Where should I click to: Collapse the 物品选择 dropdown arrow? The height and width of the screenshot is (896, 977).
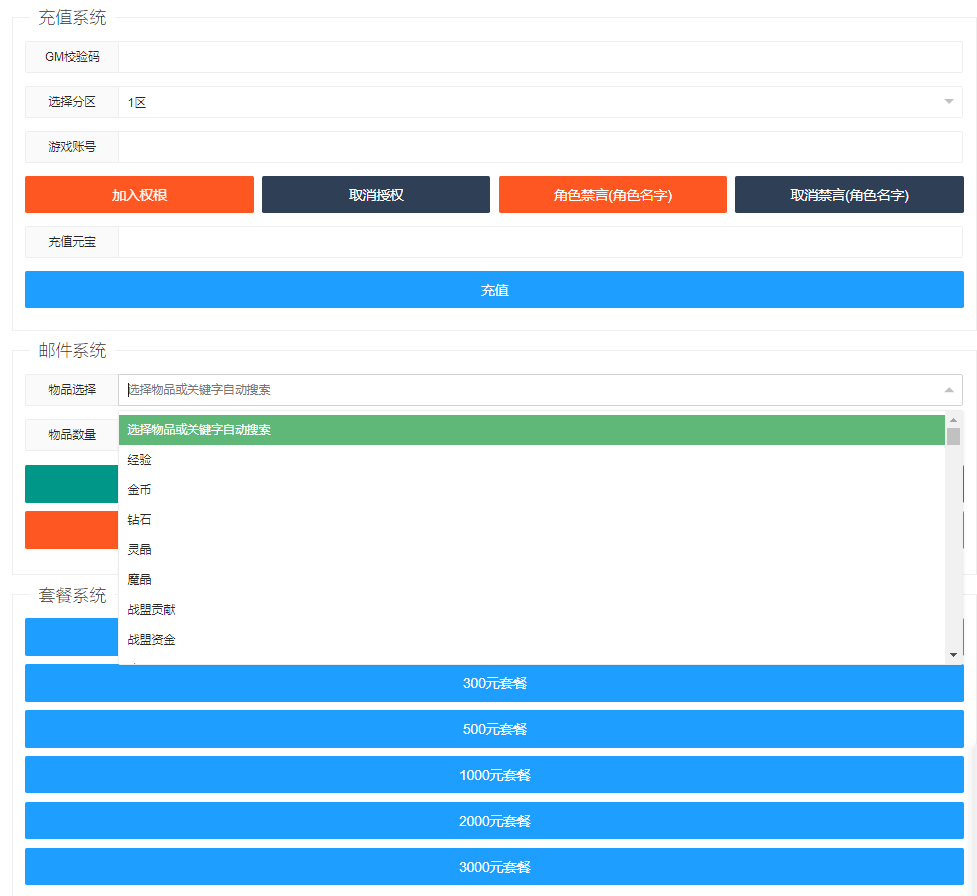pos(948,390)
